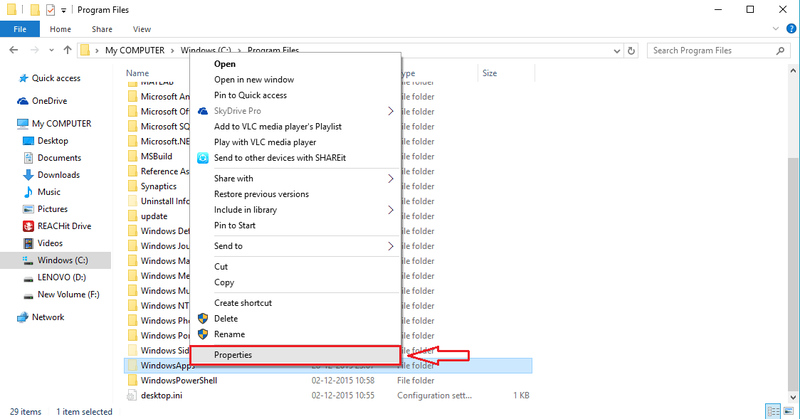Screen dimensions: 800x419
Task: Click the REACHit Drive icon
Action: 29,226
